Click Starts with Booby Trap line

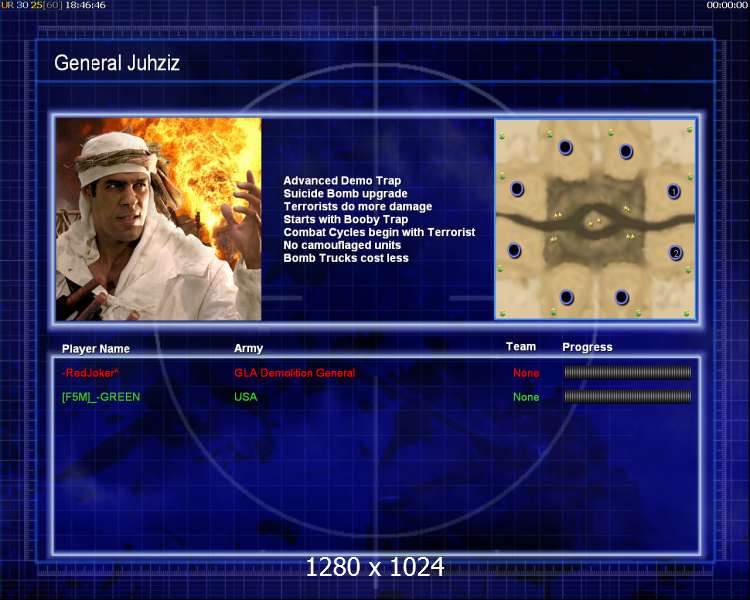coord(346,219)
